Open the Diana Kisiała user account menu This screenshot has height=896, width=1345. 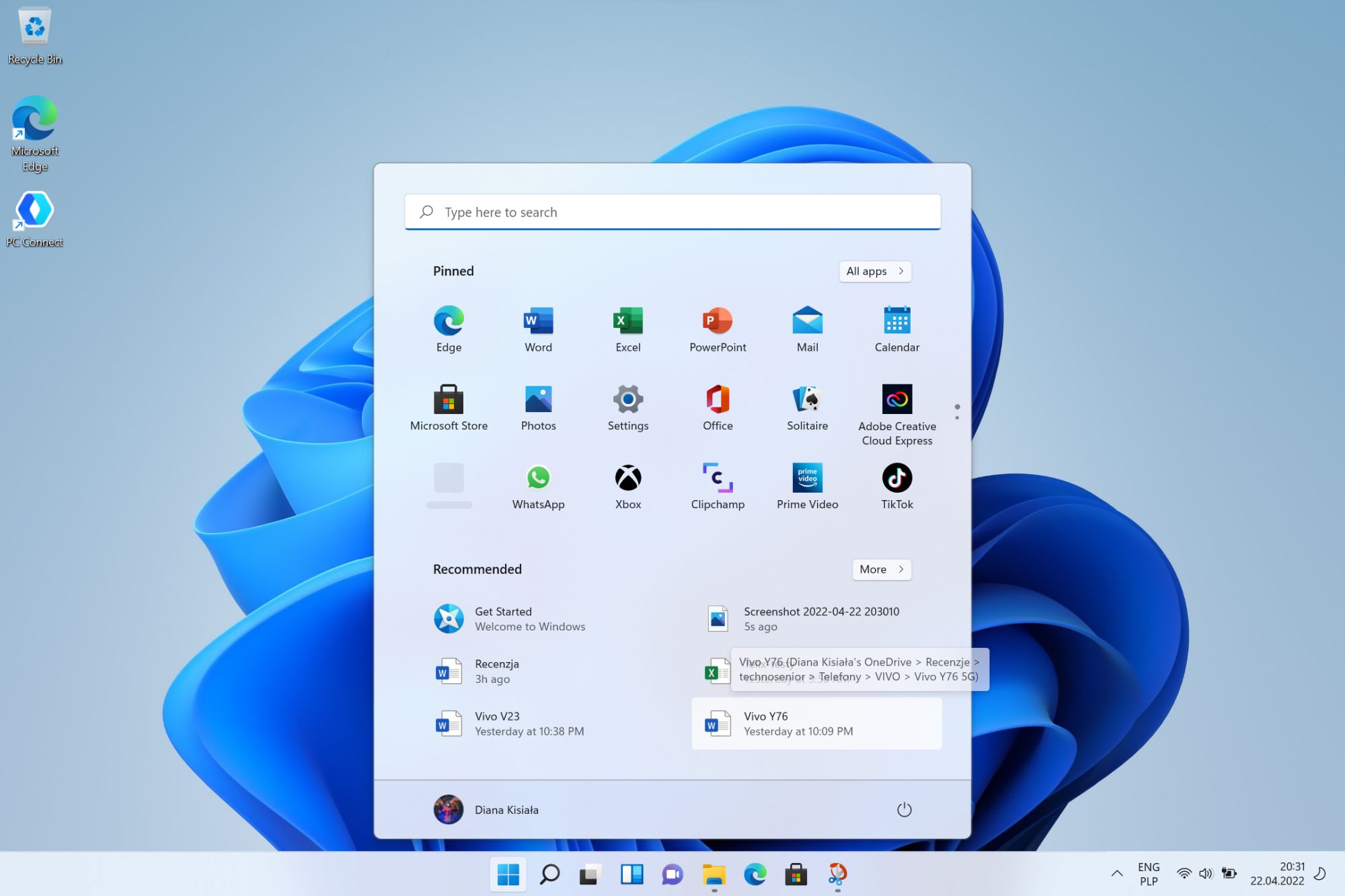point(486,809)
